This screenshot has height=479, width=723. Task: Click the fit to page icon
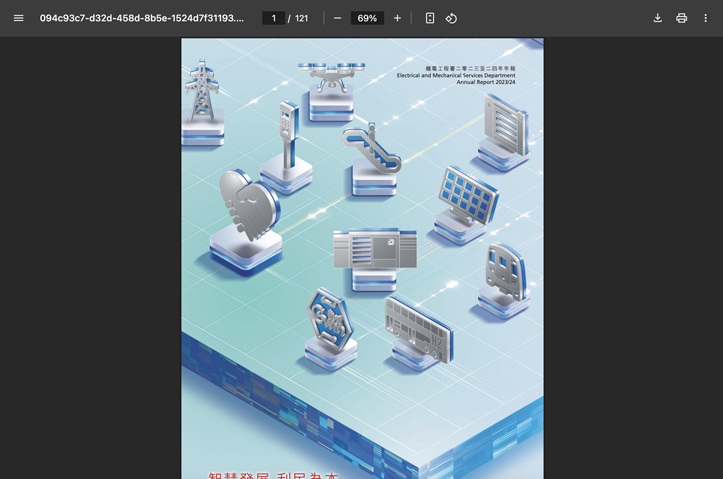[x=430, y=18]
